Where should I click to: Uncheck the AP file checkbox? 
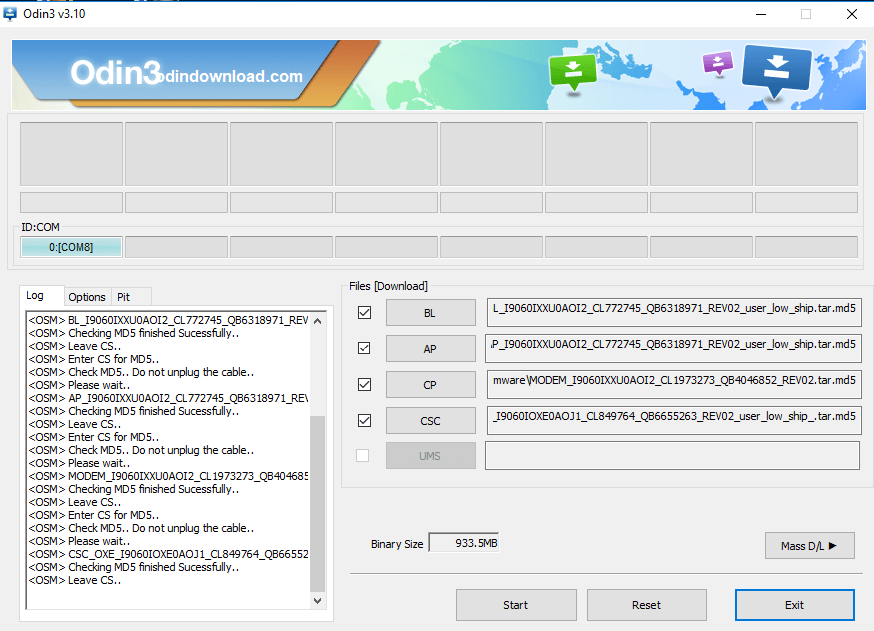(x=365, y=348)
